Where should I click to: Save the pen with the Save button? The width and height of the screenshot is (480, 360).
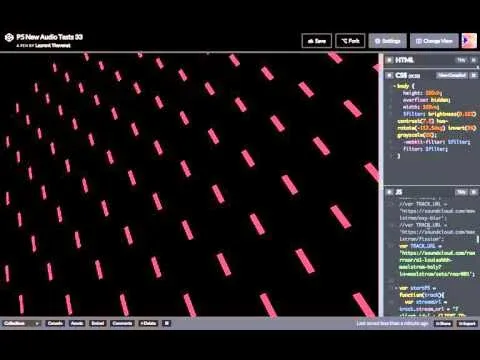pos(316,41)
